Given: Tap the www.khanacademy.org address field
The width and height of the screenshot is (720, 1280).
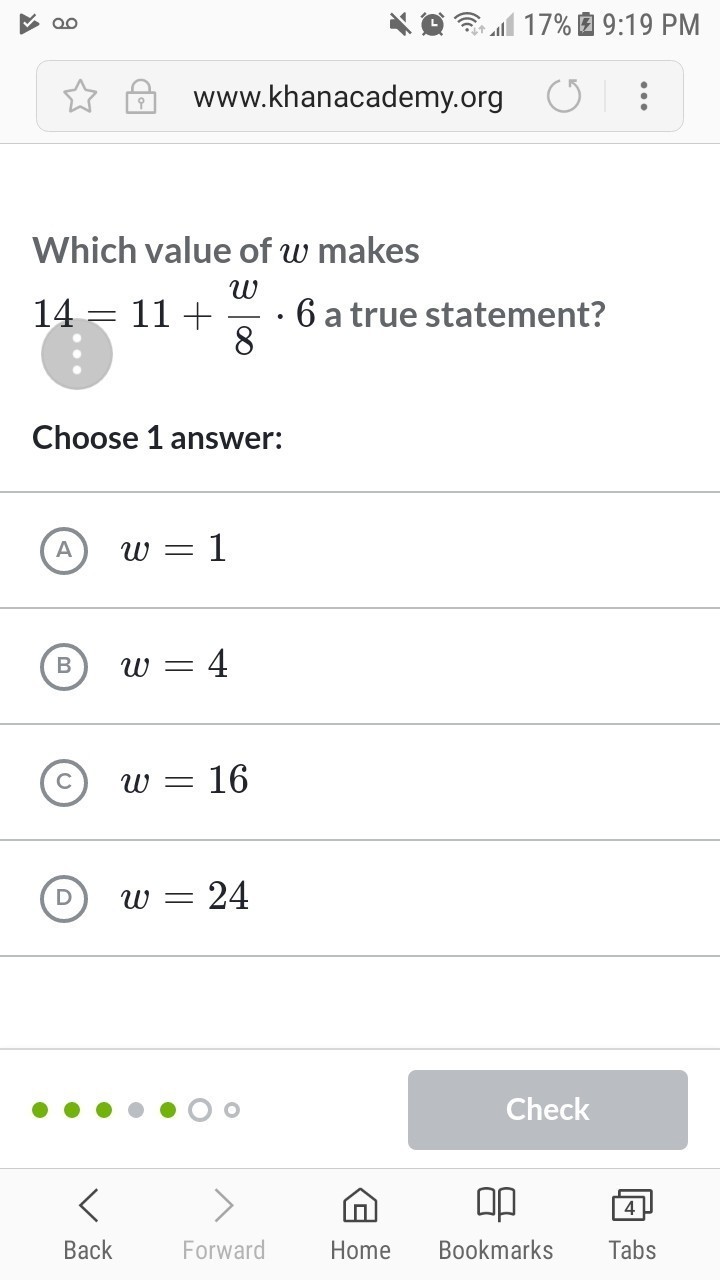Looking at the screenshot, I should coord(347,97).
